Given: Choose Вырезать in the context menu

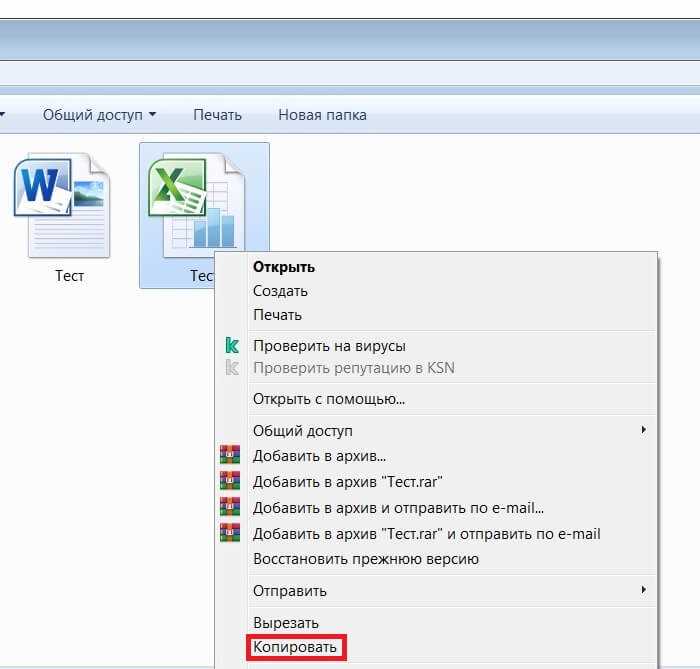Looking at the screenshot, I should pos(286,623).
